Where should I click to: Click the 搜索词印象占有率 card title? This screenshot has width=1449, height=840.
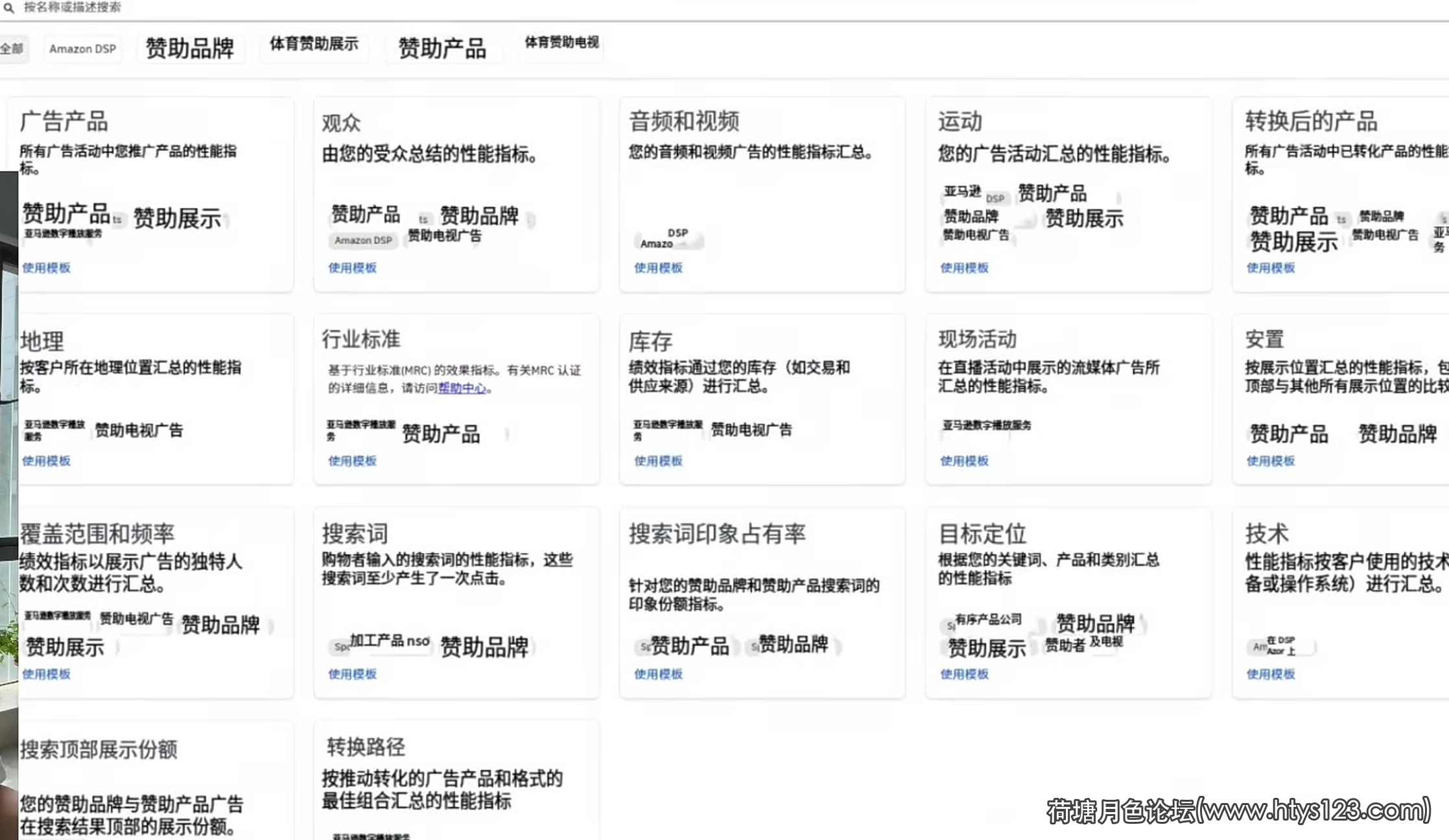pos(717,533)
